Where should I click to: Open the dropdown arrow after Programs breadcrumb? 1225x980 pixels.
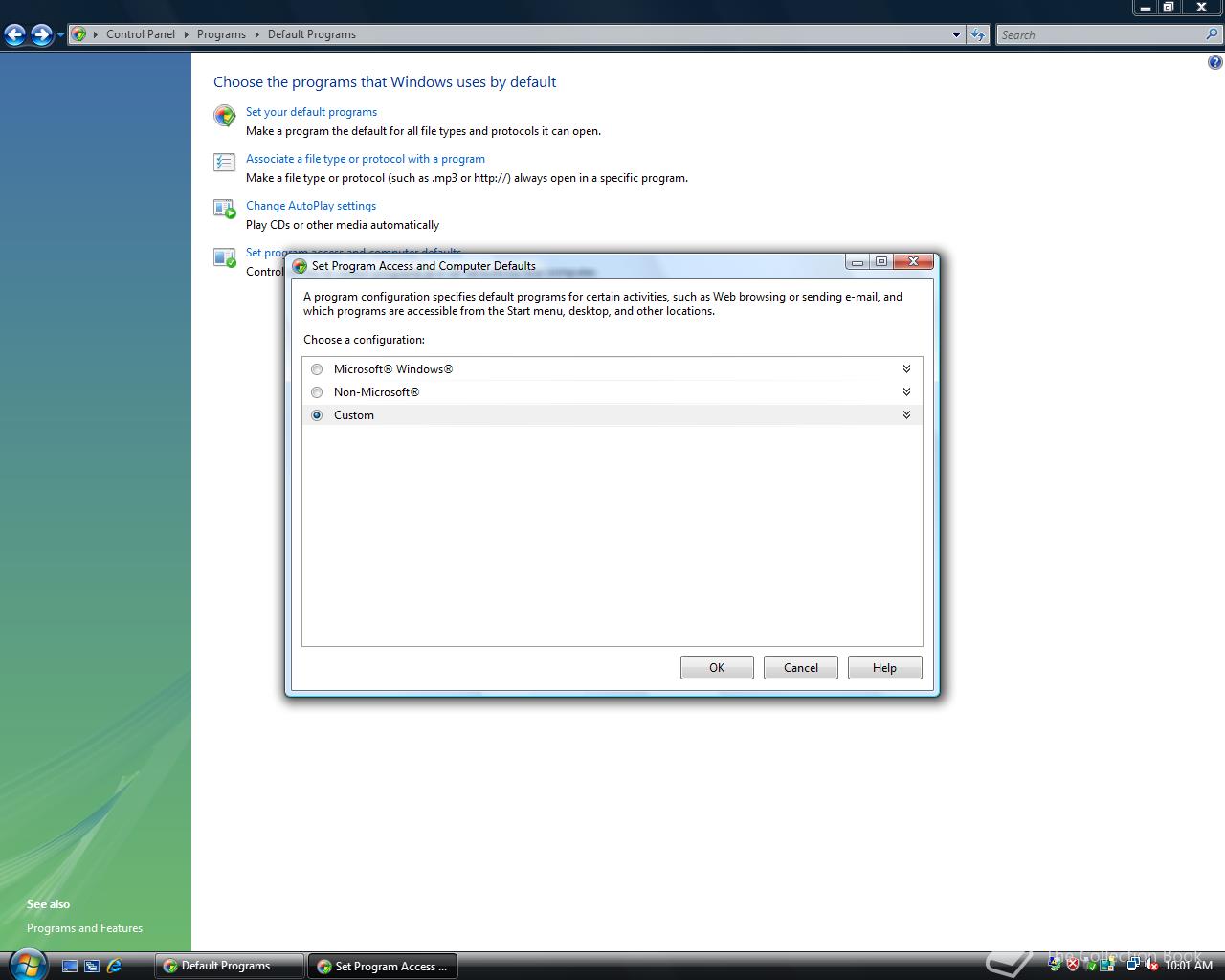click(x=256, y=34)
